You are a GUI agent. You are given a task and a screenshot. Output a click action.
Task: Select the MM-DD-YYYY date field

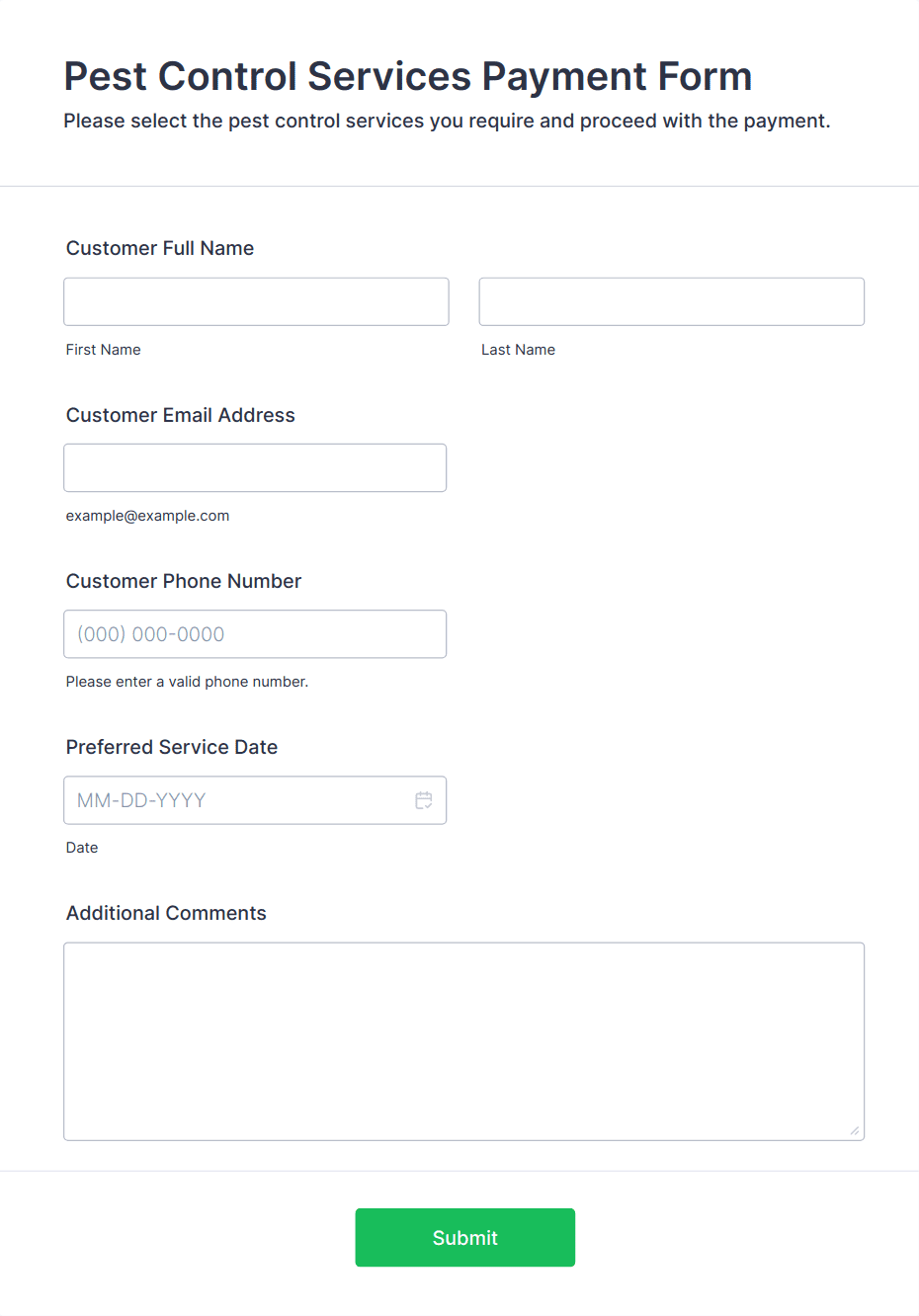[x=255, y=800]
